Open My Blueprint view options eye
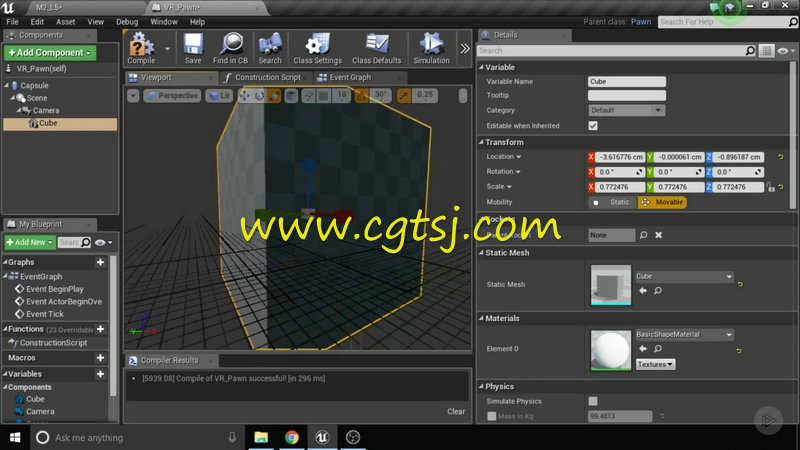 (x=104, y=242)
